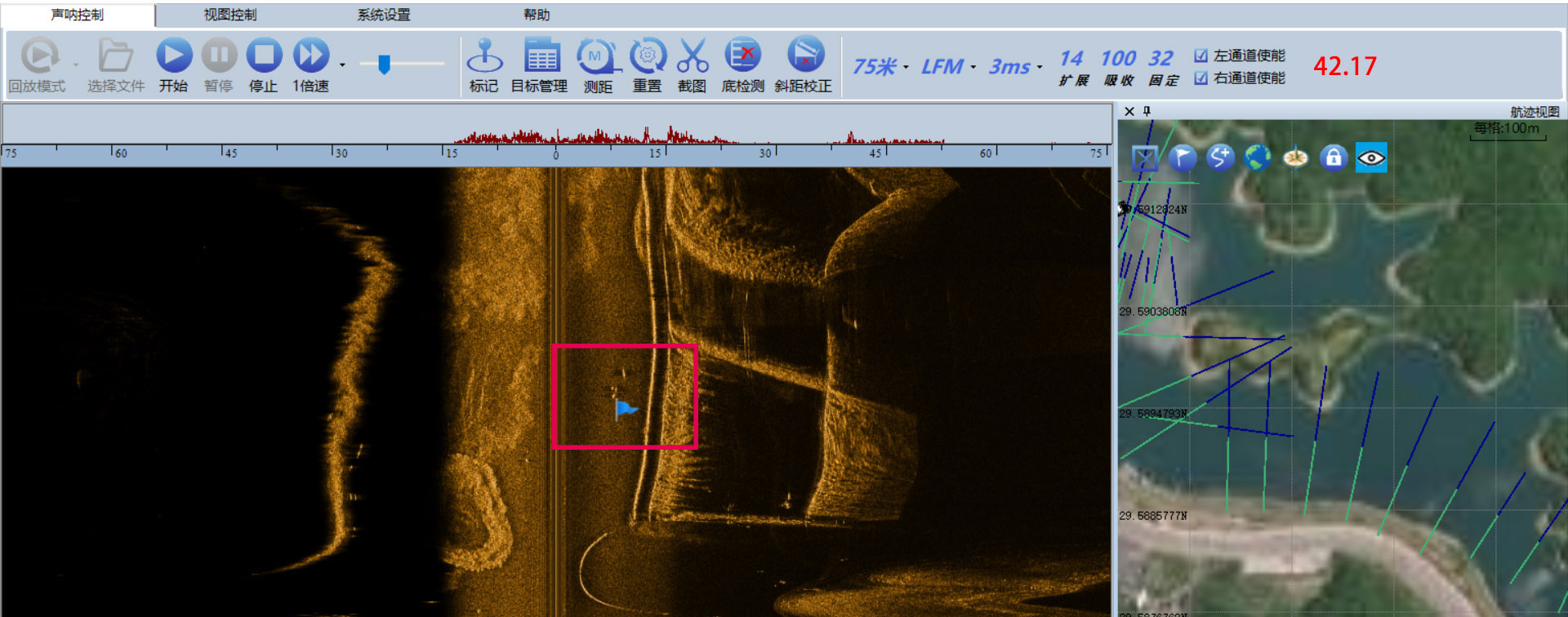Take a screenshot with 截图 scissors
Image resolution: width=1568 pixels, height=617 pixels.
pos(692,57)
